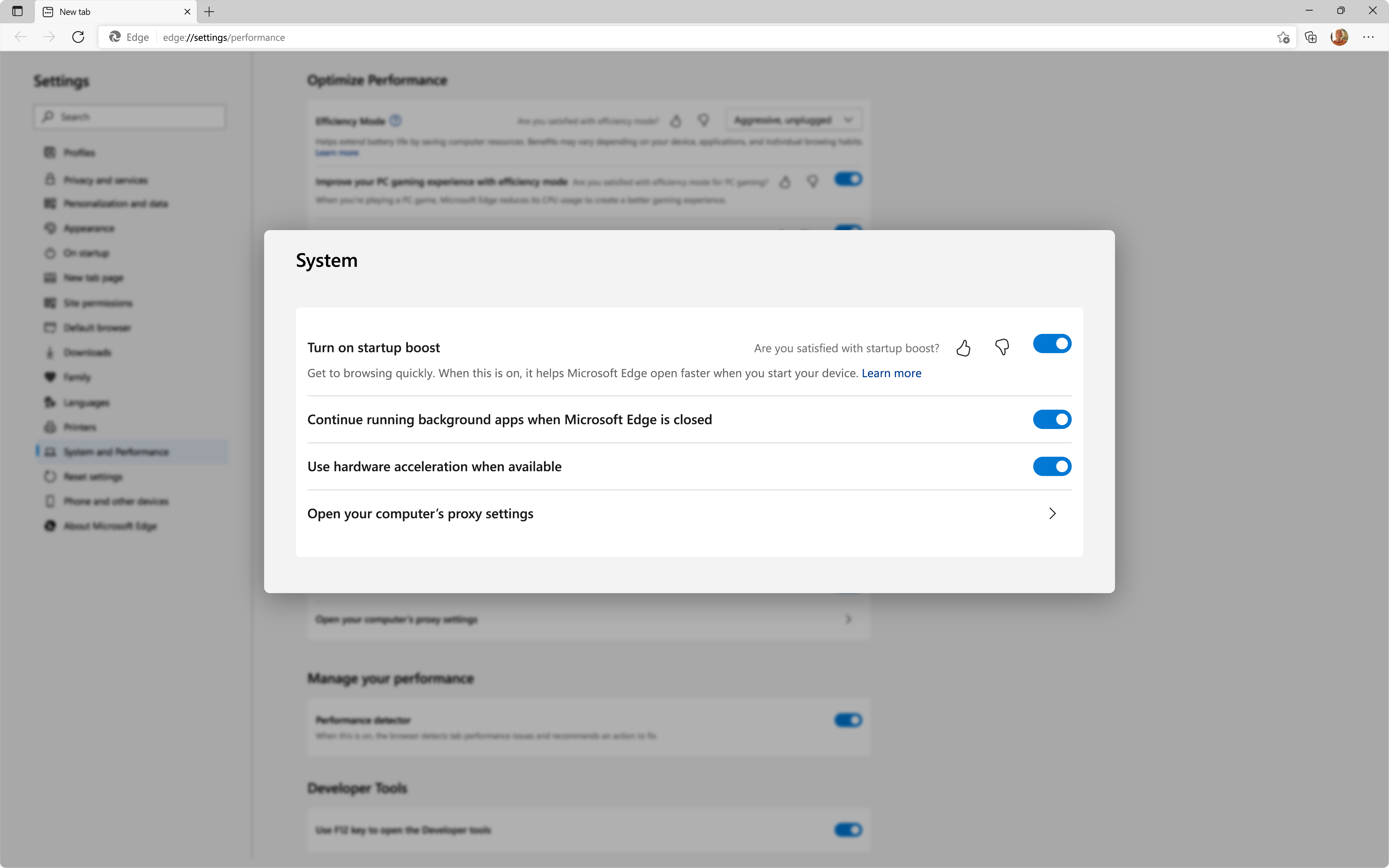Open the Collections icon in toolbar
The height and width of the screenshot is (868, 1389).
[1310, 37]
